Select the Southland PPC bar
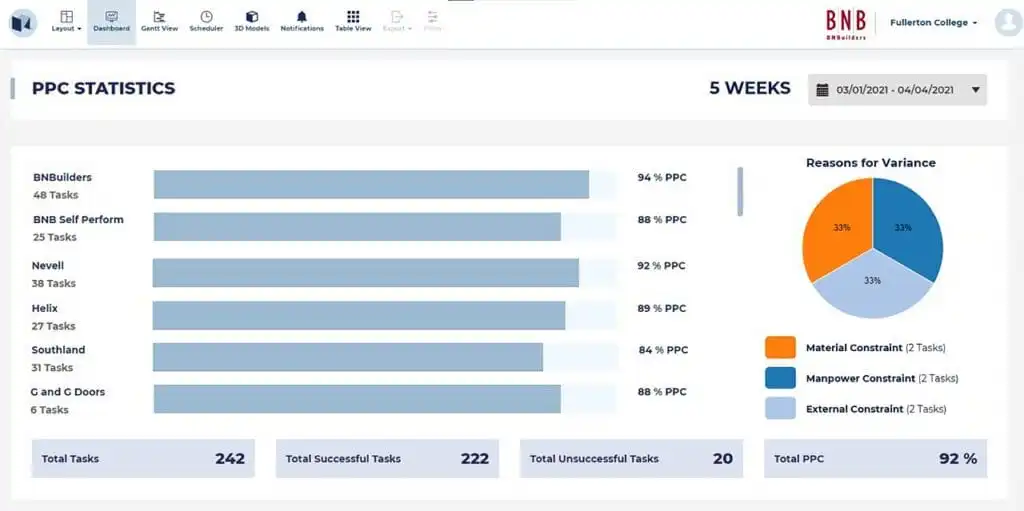The width and height of the screenshot is (1024, 511). (348, 357)
